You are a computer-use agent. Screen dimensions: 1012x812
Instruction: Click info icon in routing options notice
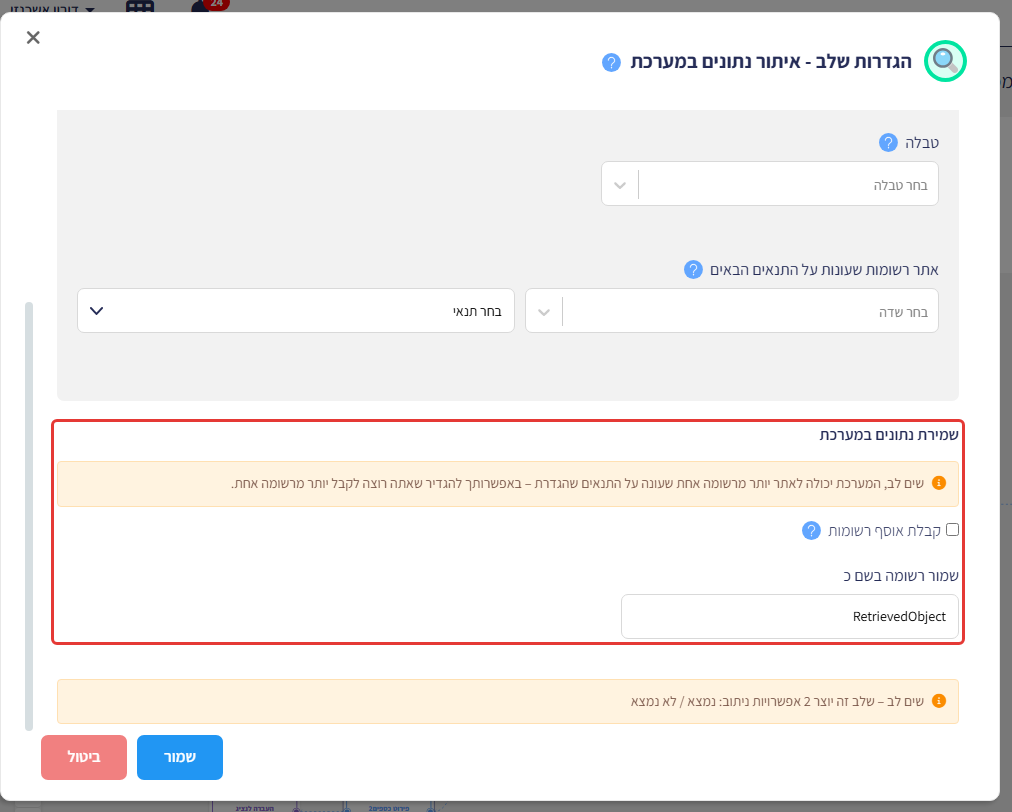click(x=939, y=701)
